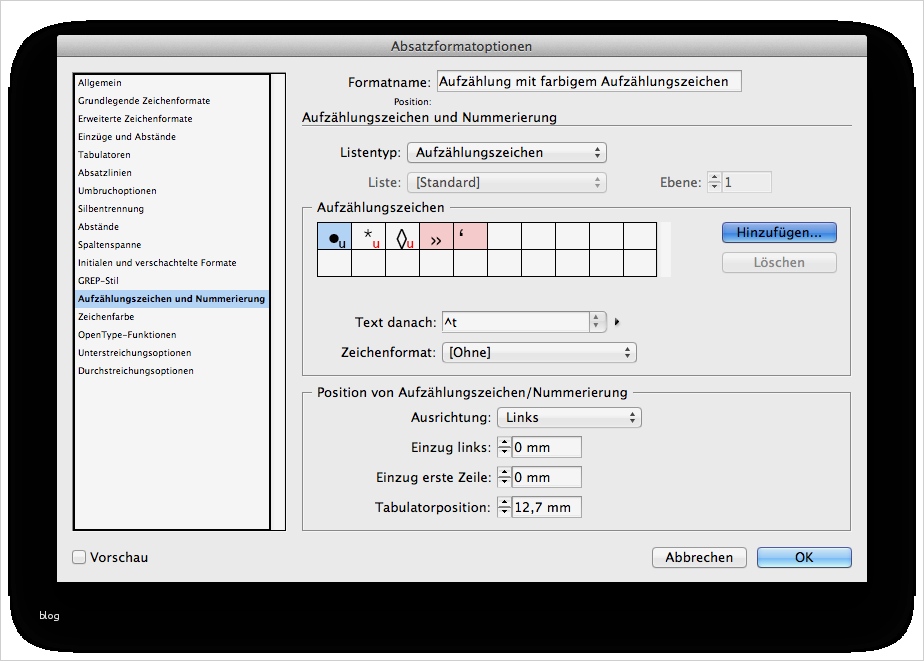The width and height of the screenshot is (924, 661).
Task: Open the Text danach dropdown
Action: pos(596,322)
